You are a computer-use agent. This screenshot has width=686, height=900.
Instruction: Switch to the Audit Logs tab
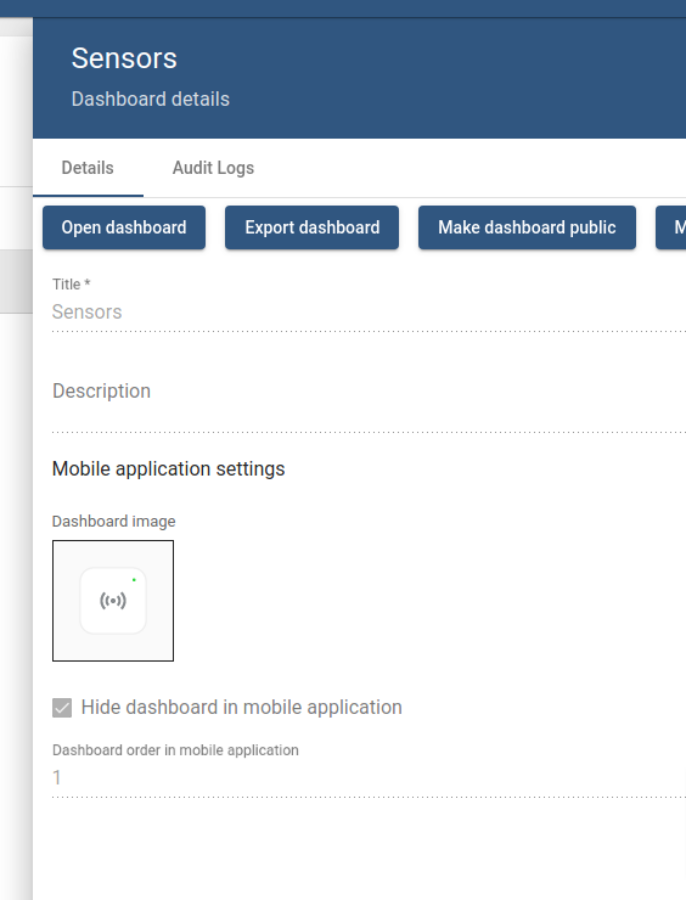[213, 168]
